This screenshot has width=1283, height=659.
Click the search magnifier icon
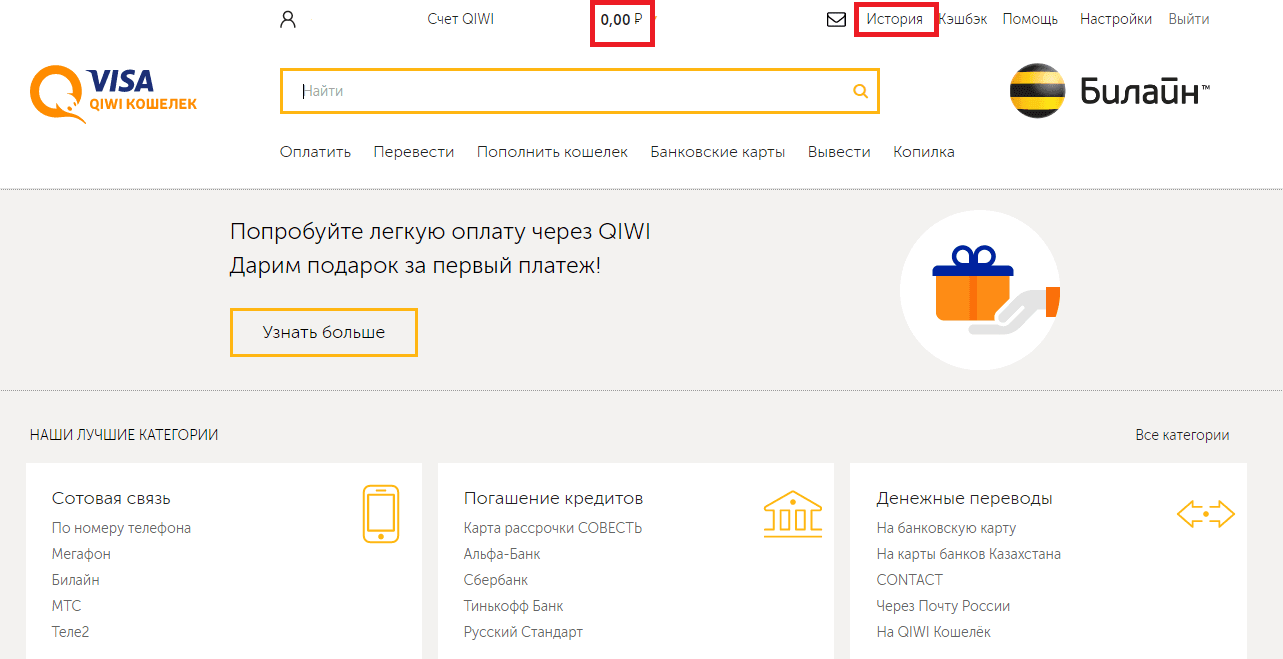pyautogui.click(x=860, y=91)
